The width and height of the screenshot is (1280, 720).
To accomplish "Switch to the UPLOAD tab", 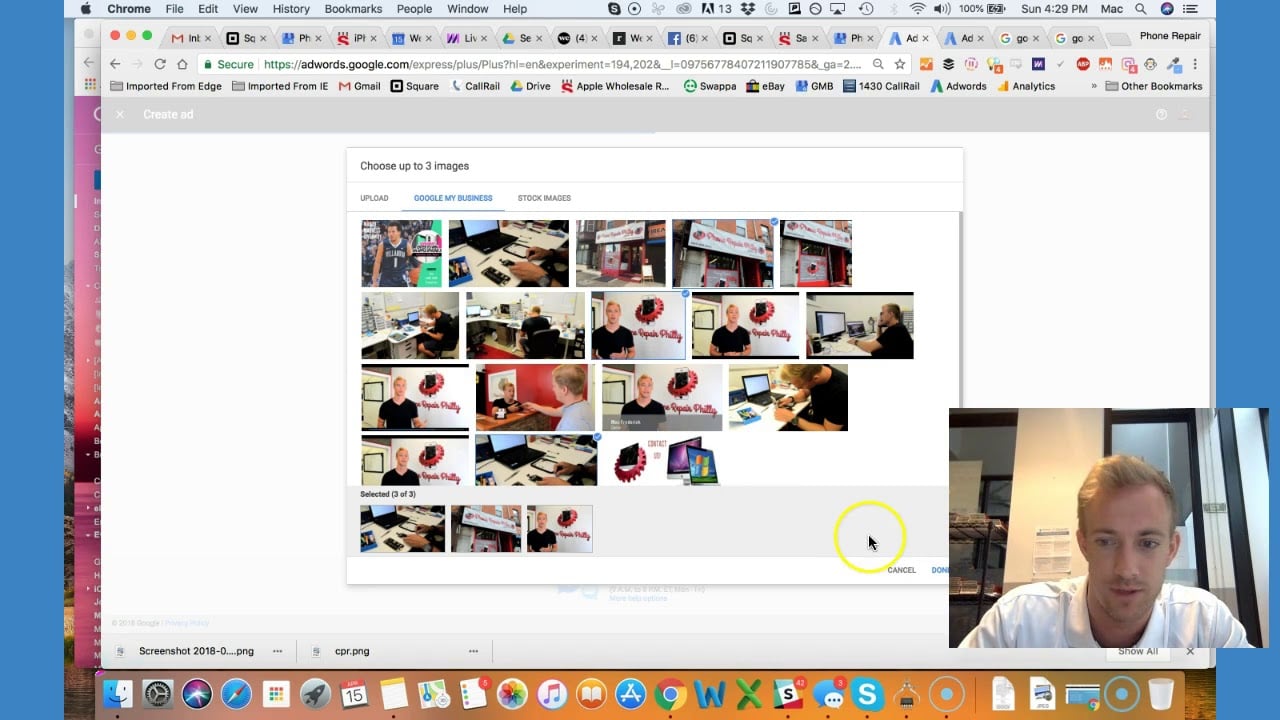I will 373,198.
